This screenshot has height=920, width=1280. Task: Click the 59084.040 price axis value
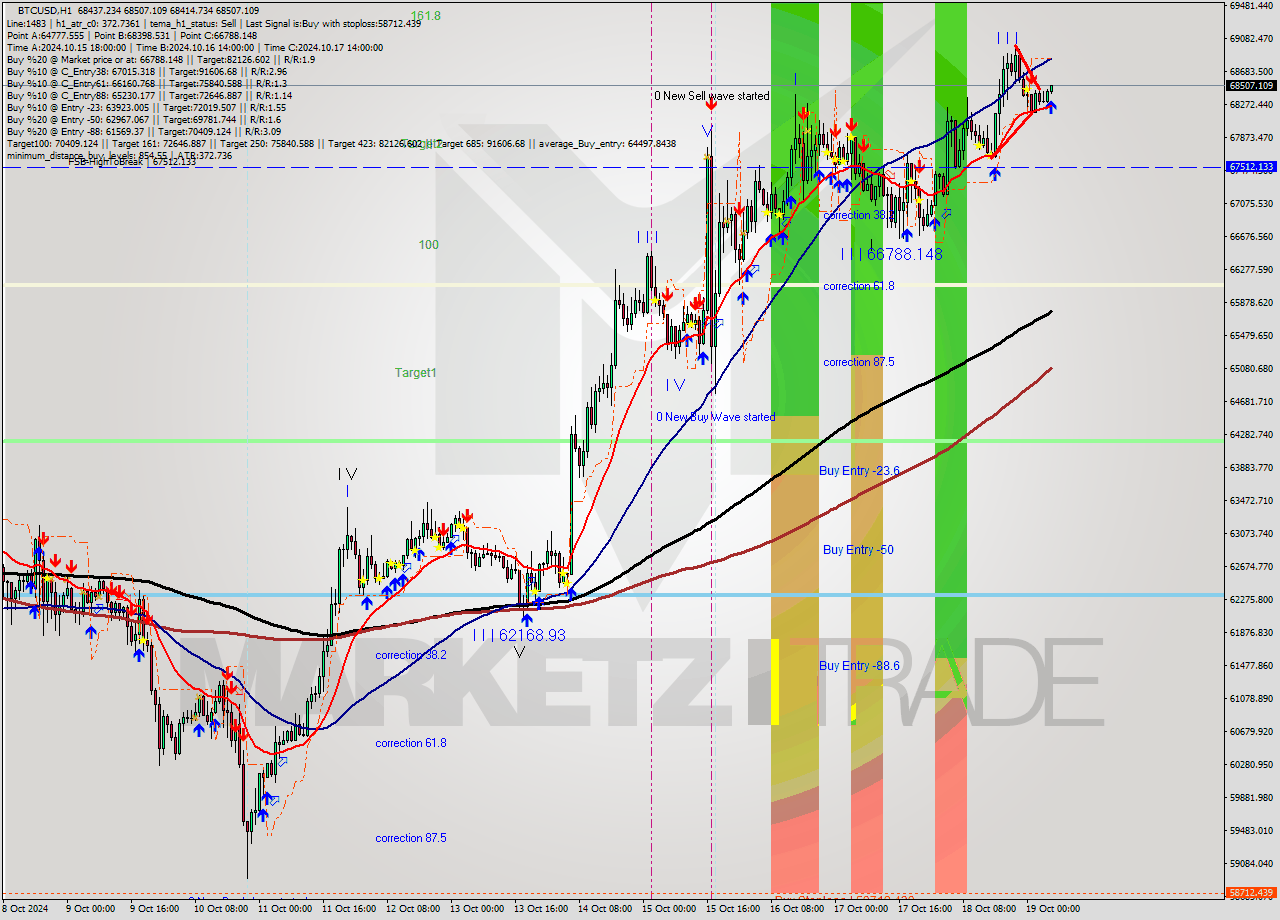coord(1250,863)
